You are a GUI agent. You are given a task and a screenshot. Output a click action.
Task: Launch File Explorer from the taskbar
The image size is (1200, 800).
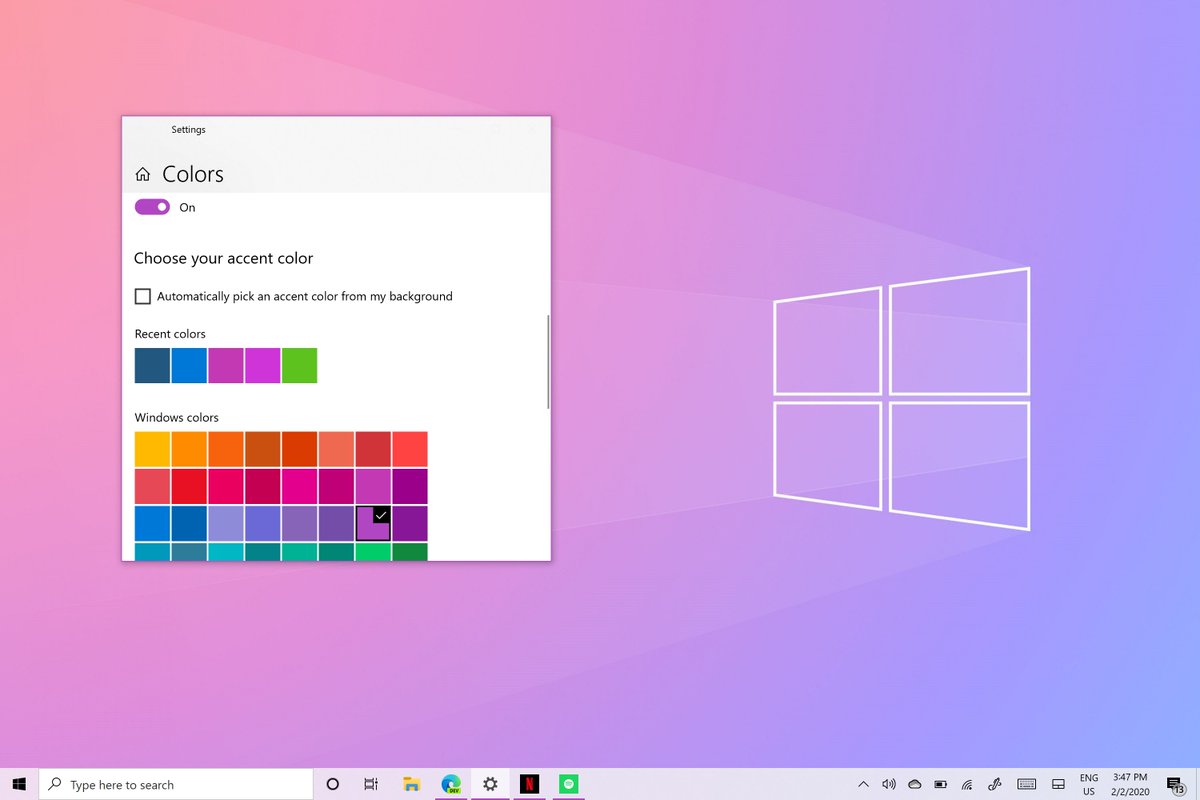tap(411, 784)
